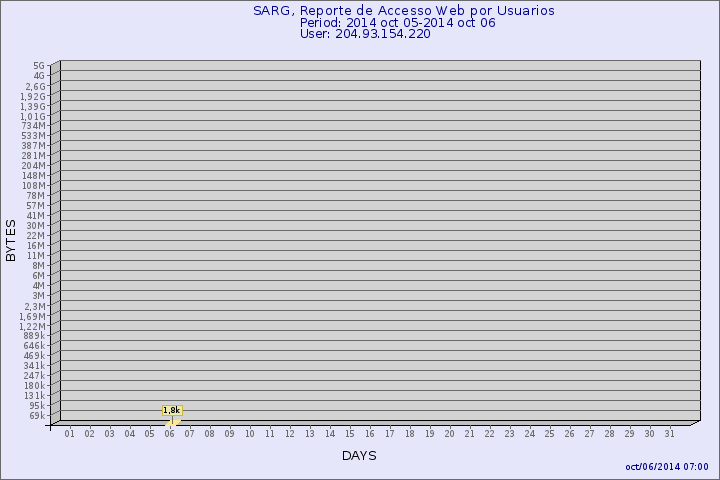Click day 25 tick label

pos(550,433)
